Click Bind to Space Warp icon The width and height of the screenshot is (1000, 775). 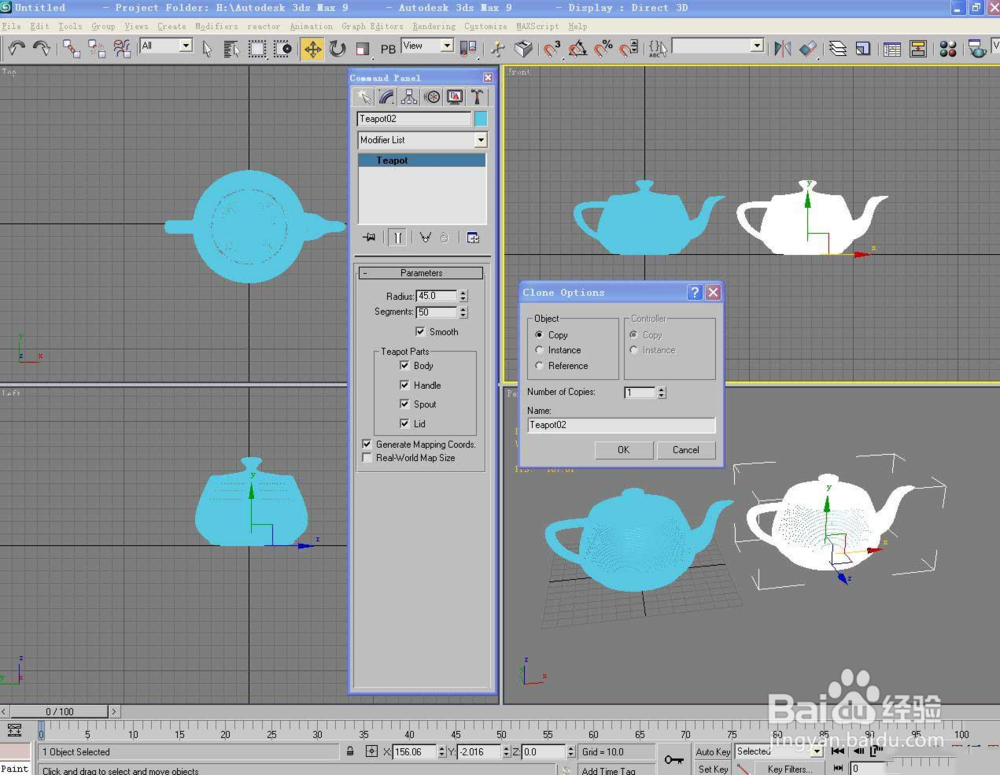pyautogui.click(x=121, y=48)
